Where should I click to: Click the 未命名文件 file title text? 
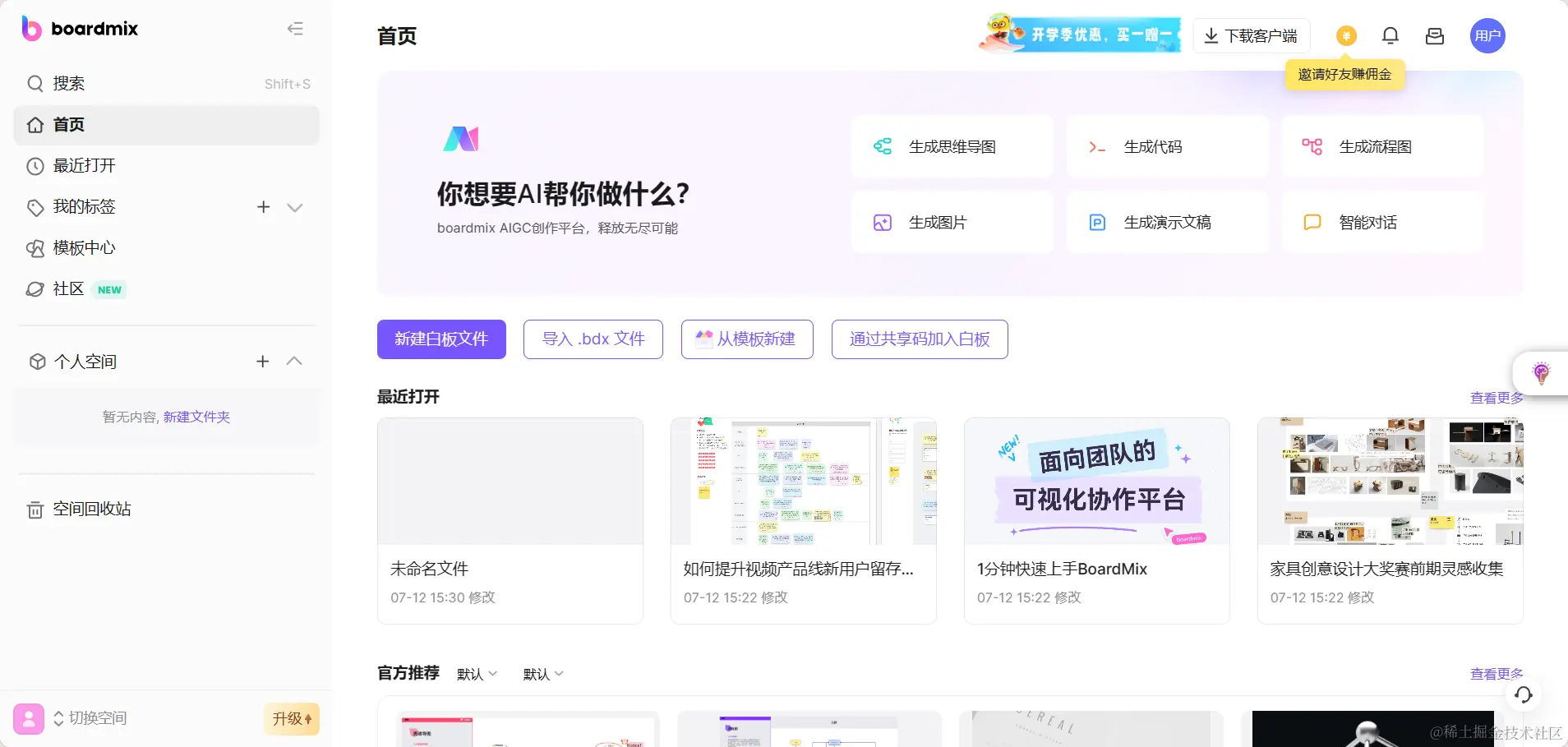[429, 569]
